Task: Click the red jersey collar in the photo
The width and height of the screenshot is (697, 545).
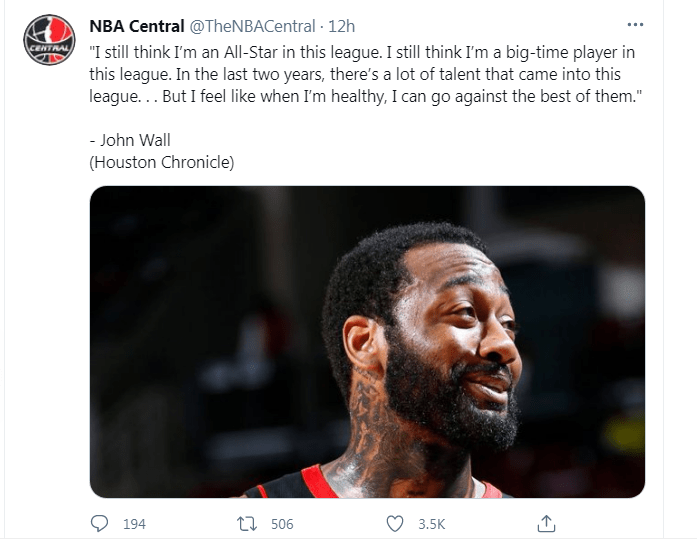Action: tap(316, 482)
